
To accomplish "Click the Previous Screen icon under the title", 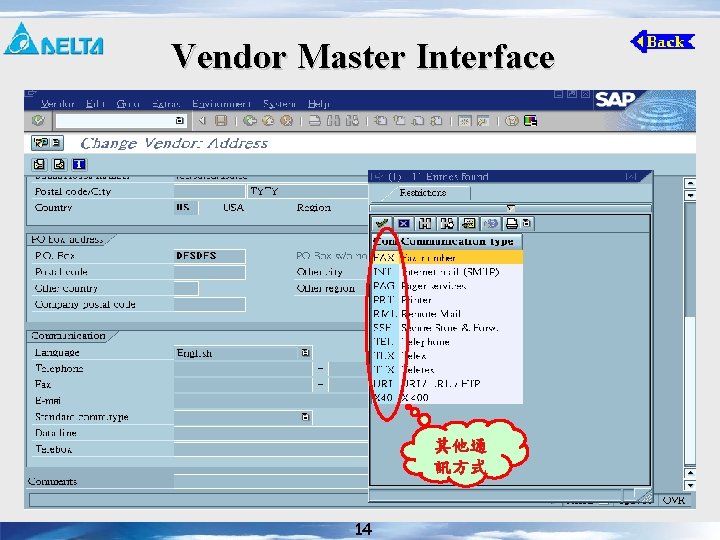I will tap(39, 164).
